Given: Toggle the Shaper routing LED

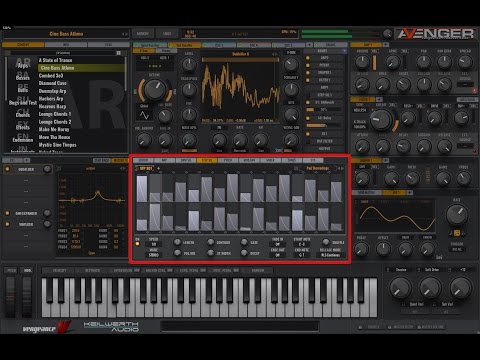Looking at the screenshot, I should tap(308, 72).
